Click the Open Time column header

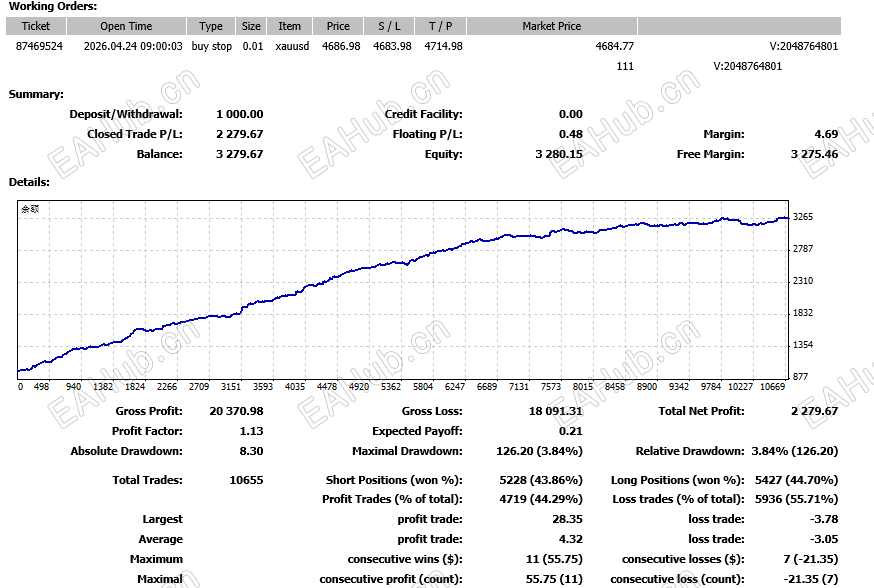click(126, 26)
